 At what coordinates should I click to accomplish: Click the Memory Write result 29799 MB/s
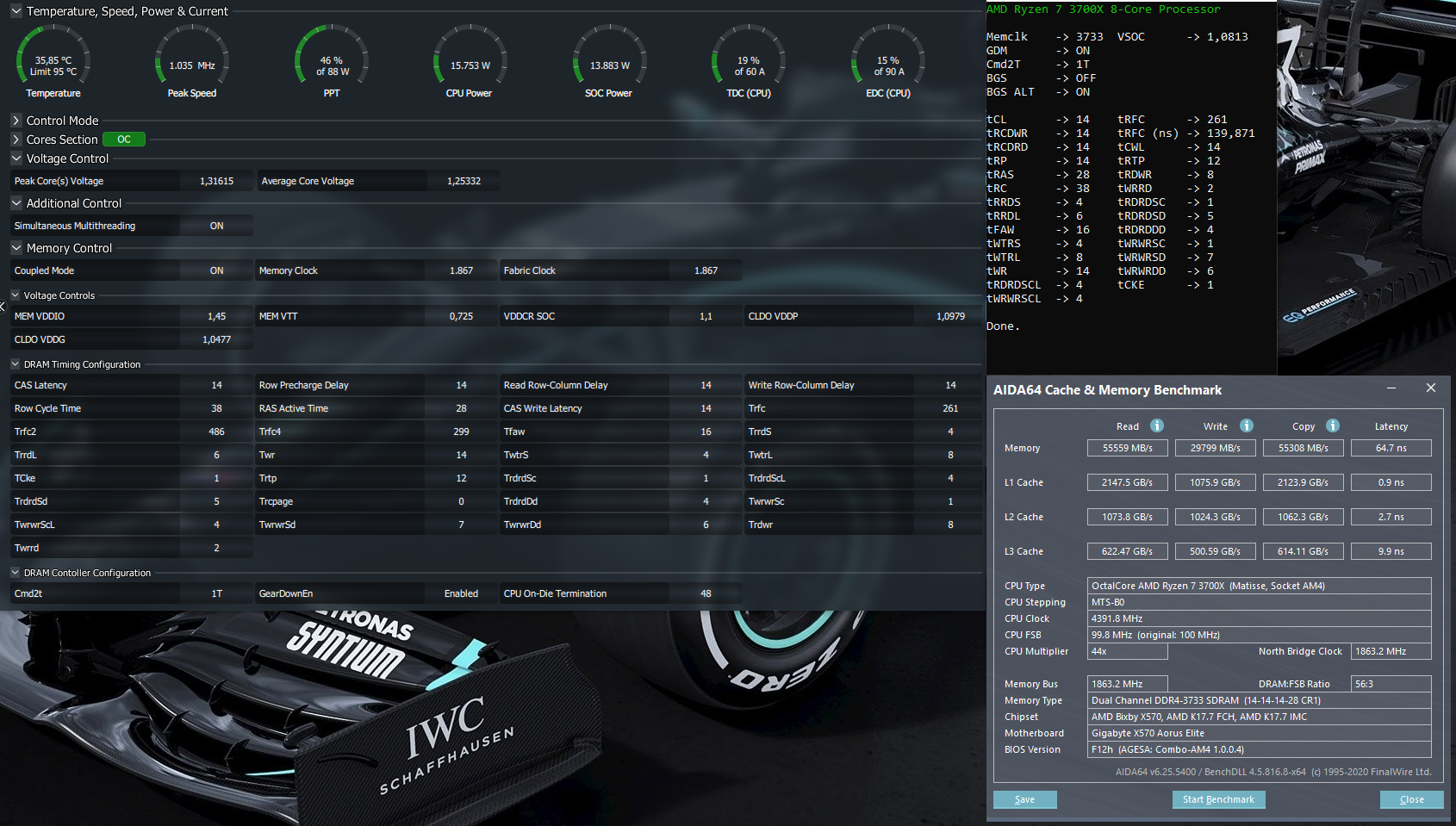pyautogui.click(x=1215, y=448)
